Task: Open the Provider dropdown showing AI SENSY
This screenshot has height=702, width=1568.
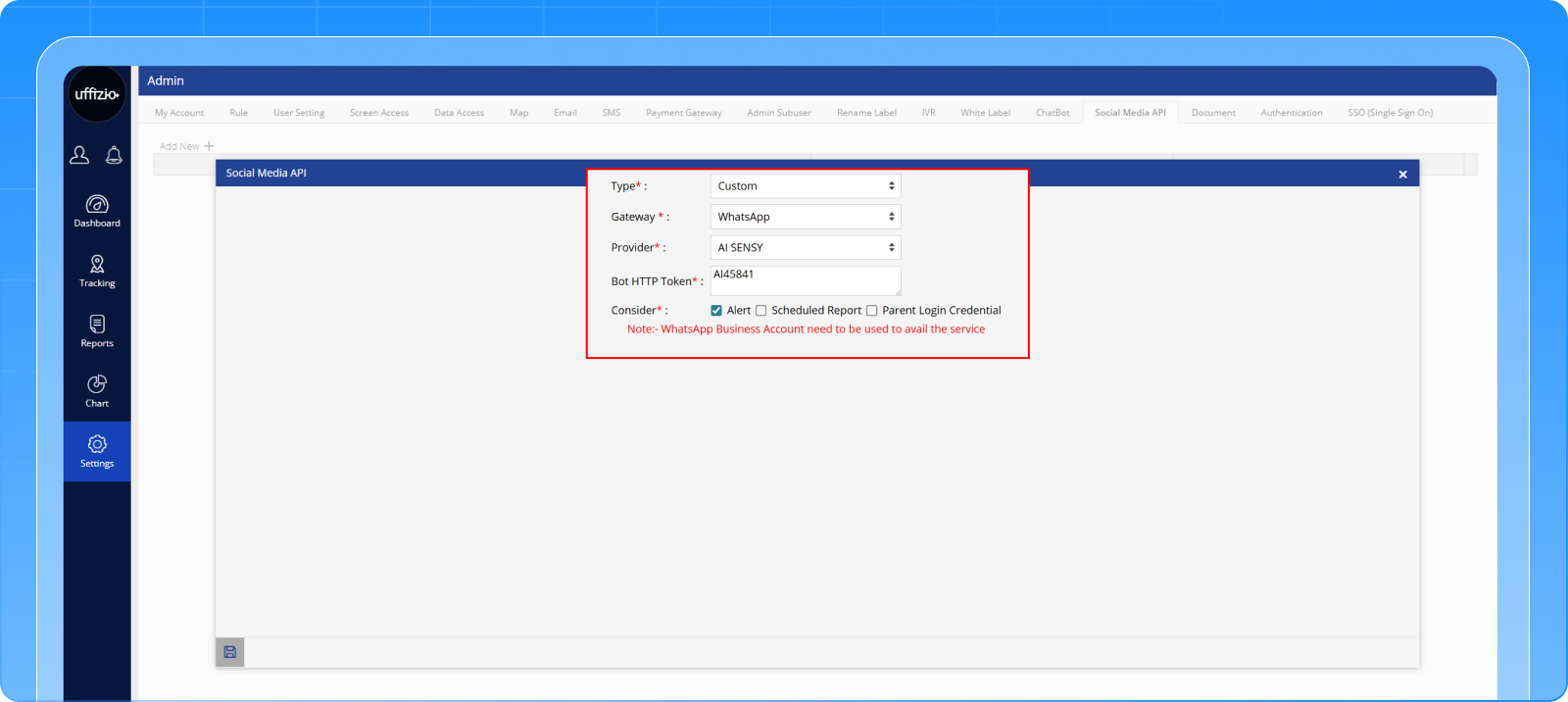Action: coord(805,247)
